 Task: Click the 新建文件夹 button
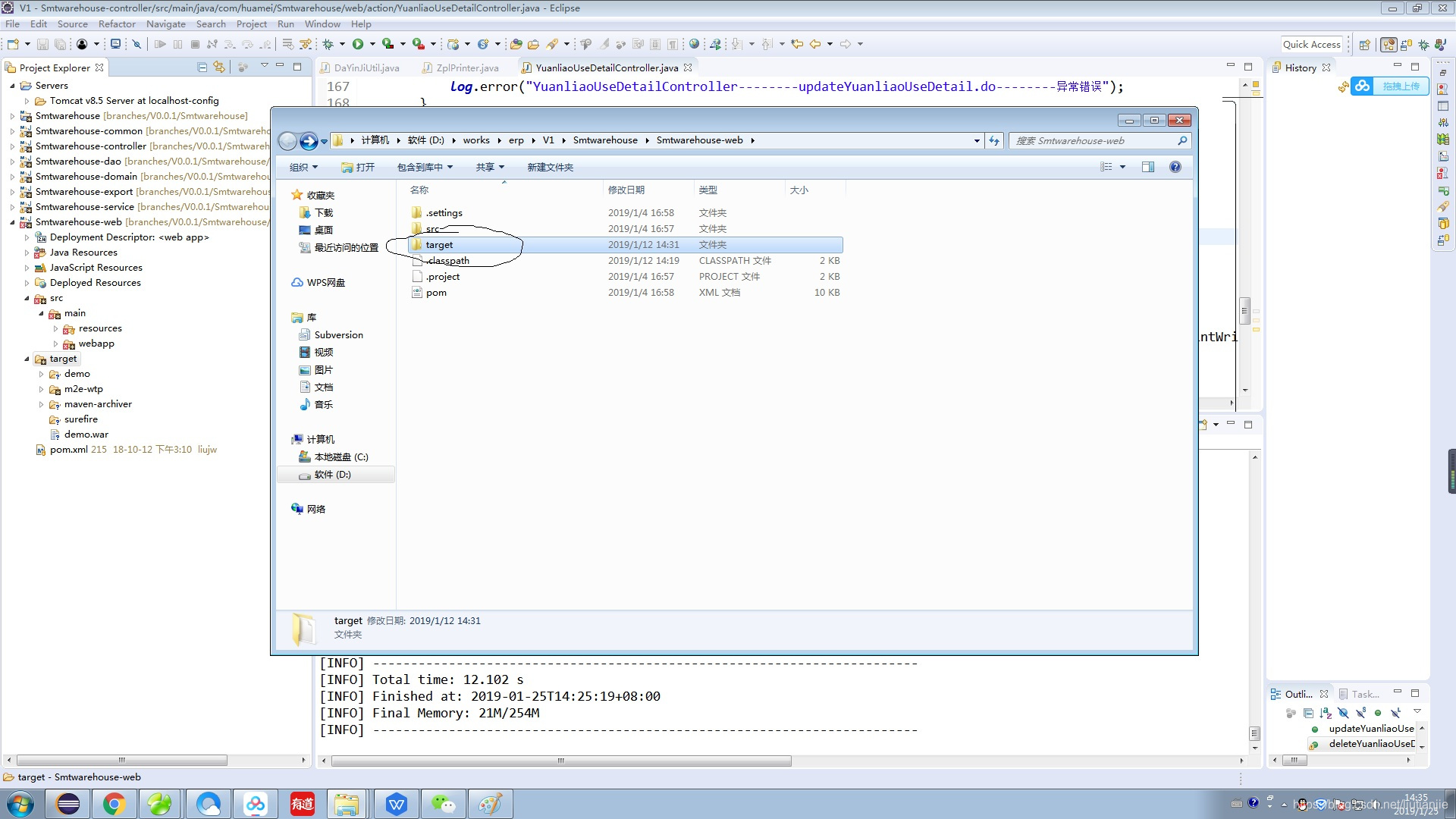[x=550, y=167]
